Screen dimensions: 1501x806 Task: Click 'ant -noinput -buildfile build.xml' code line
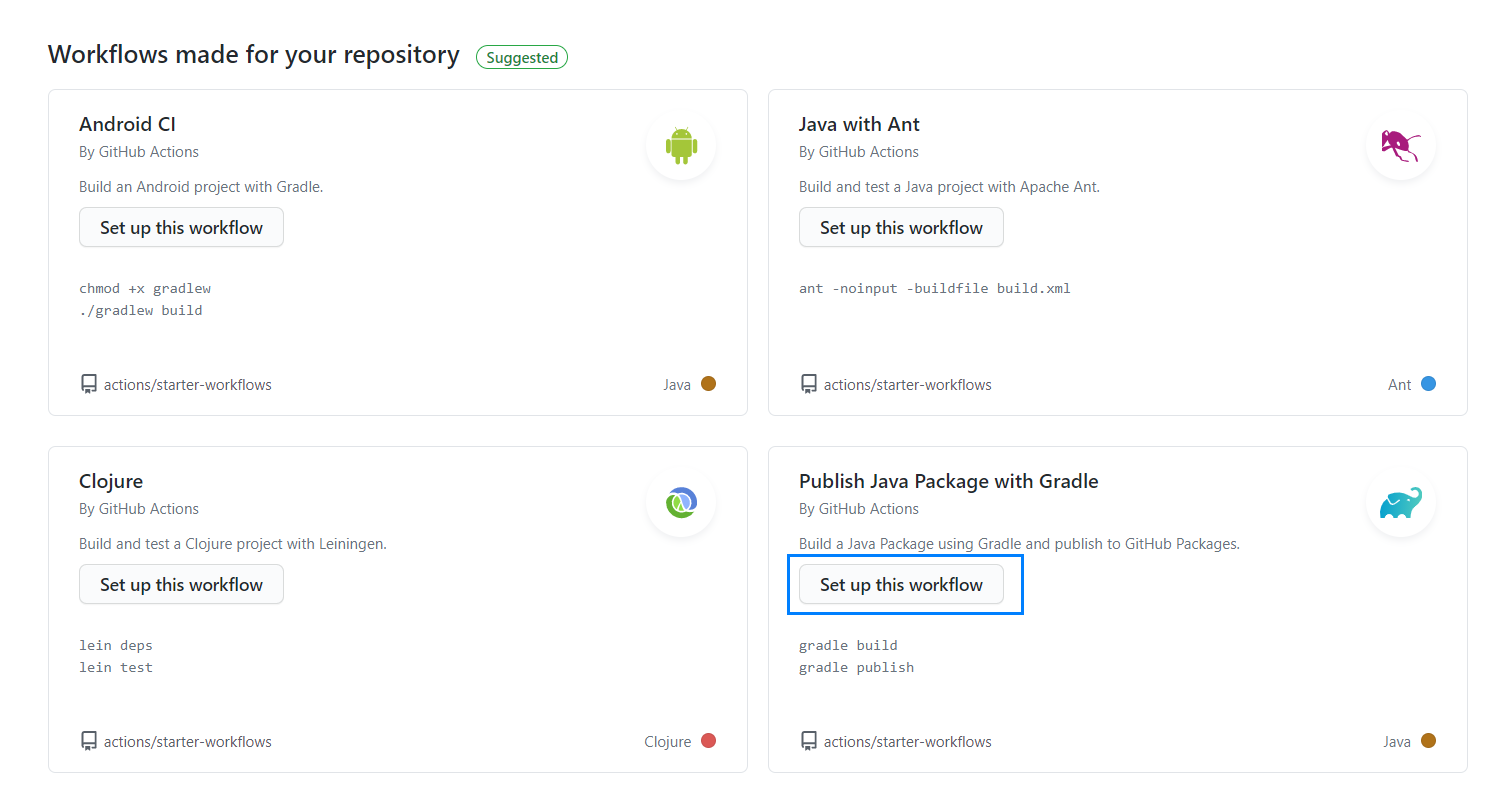[x=935, y=288]
